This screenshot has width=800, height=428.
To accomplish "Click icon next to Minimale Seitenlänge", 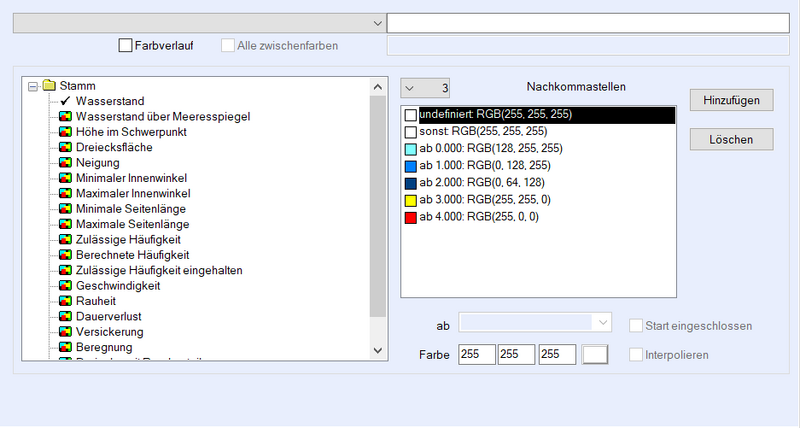I will [65, 209].
